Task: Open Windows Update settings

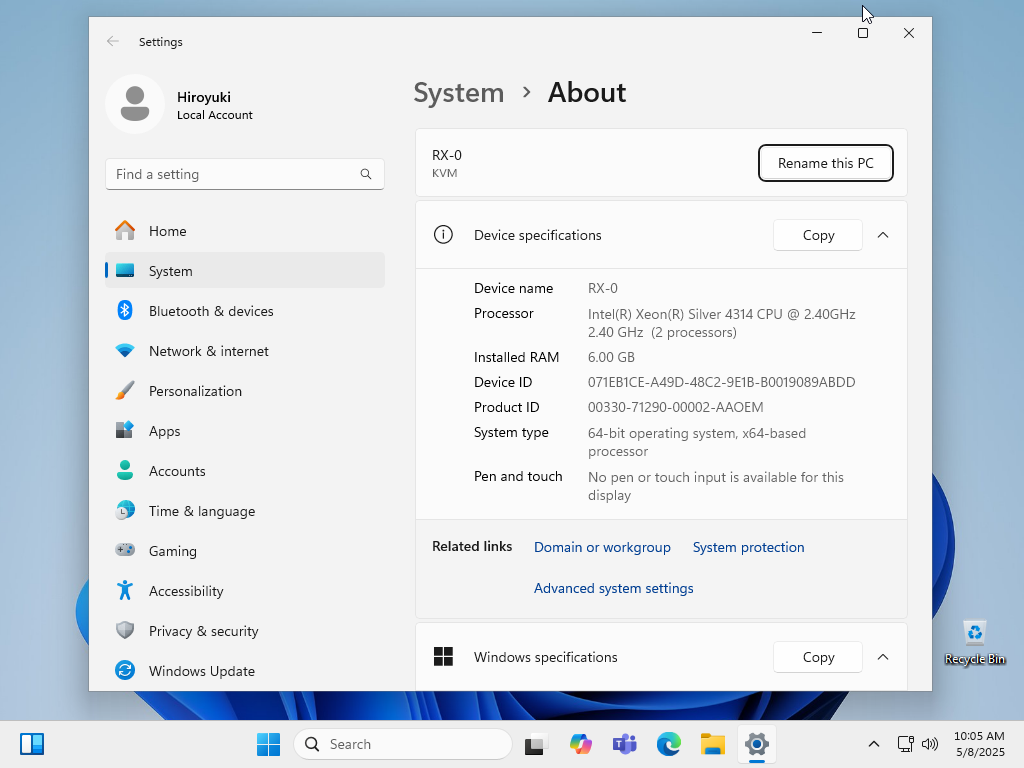Action: click(x=245, y=671)
